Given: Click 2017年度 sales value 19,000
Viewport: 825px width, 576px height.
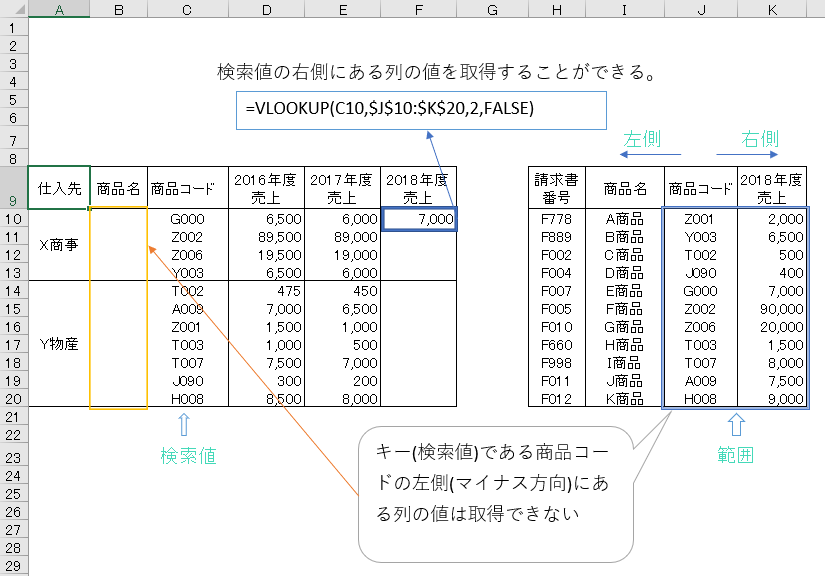Looking at the screenshot, I should [x=343, y=255].
